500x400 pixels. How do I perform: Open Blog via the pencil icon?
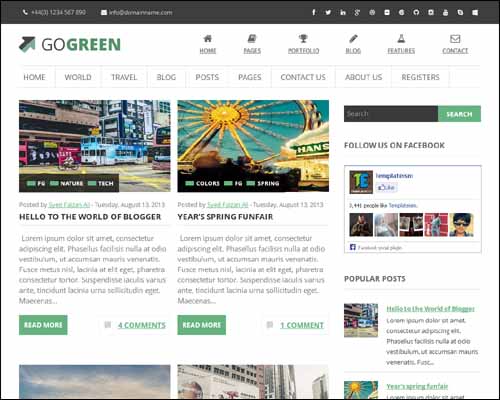click(353, 39)
